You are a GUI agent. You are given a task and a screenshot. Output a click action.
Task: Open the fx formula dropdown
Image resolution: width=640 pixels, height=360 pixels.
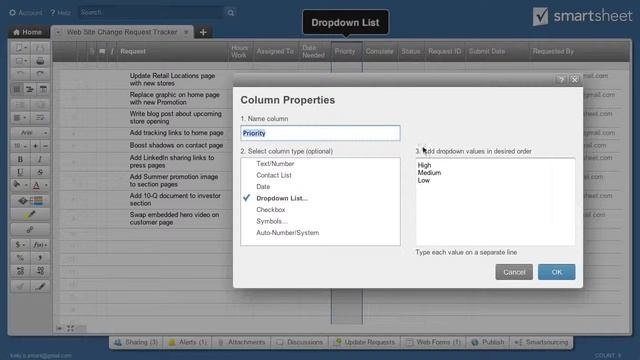[x=40, y=245]
